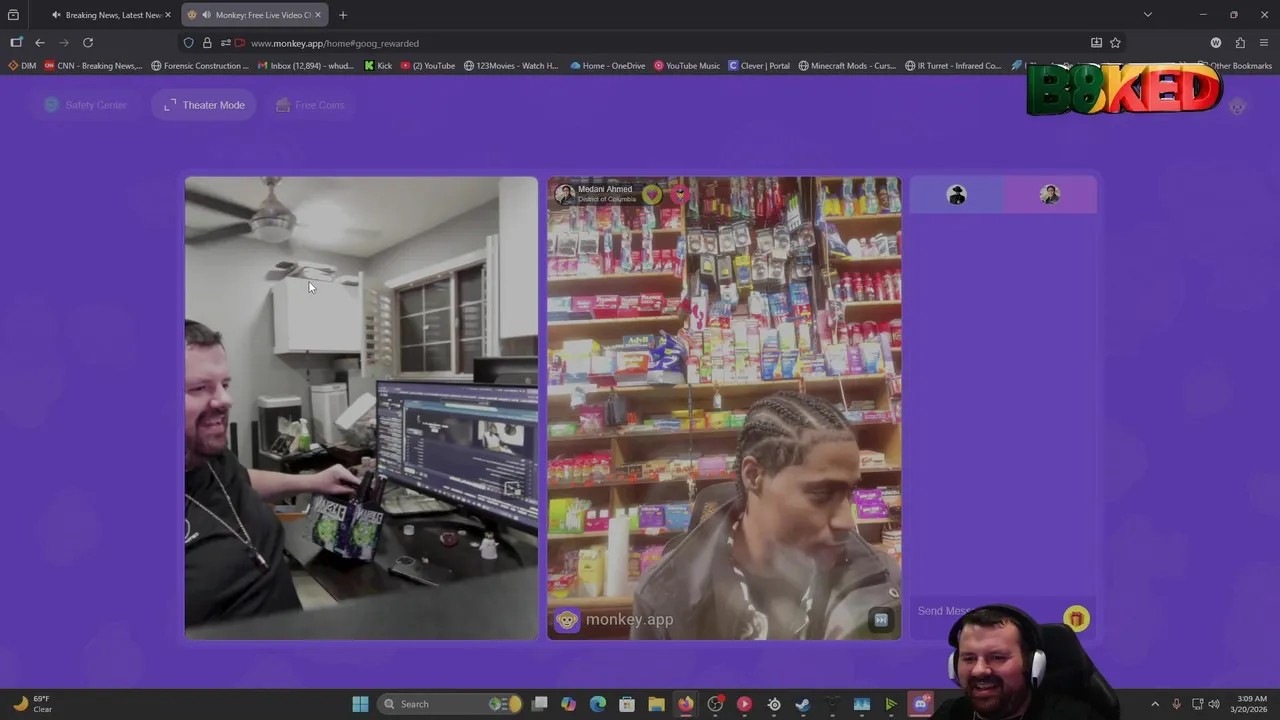Viewport: 1280px width, 720px height.
Task: Open Free Coins
Action: click(x=310, y=105)
